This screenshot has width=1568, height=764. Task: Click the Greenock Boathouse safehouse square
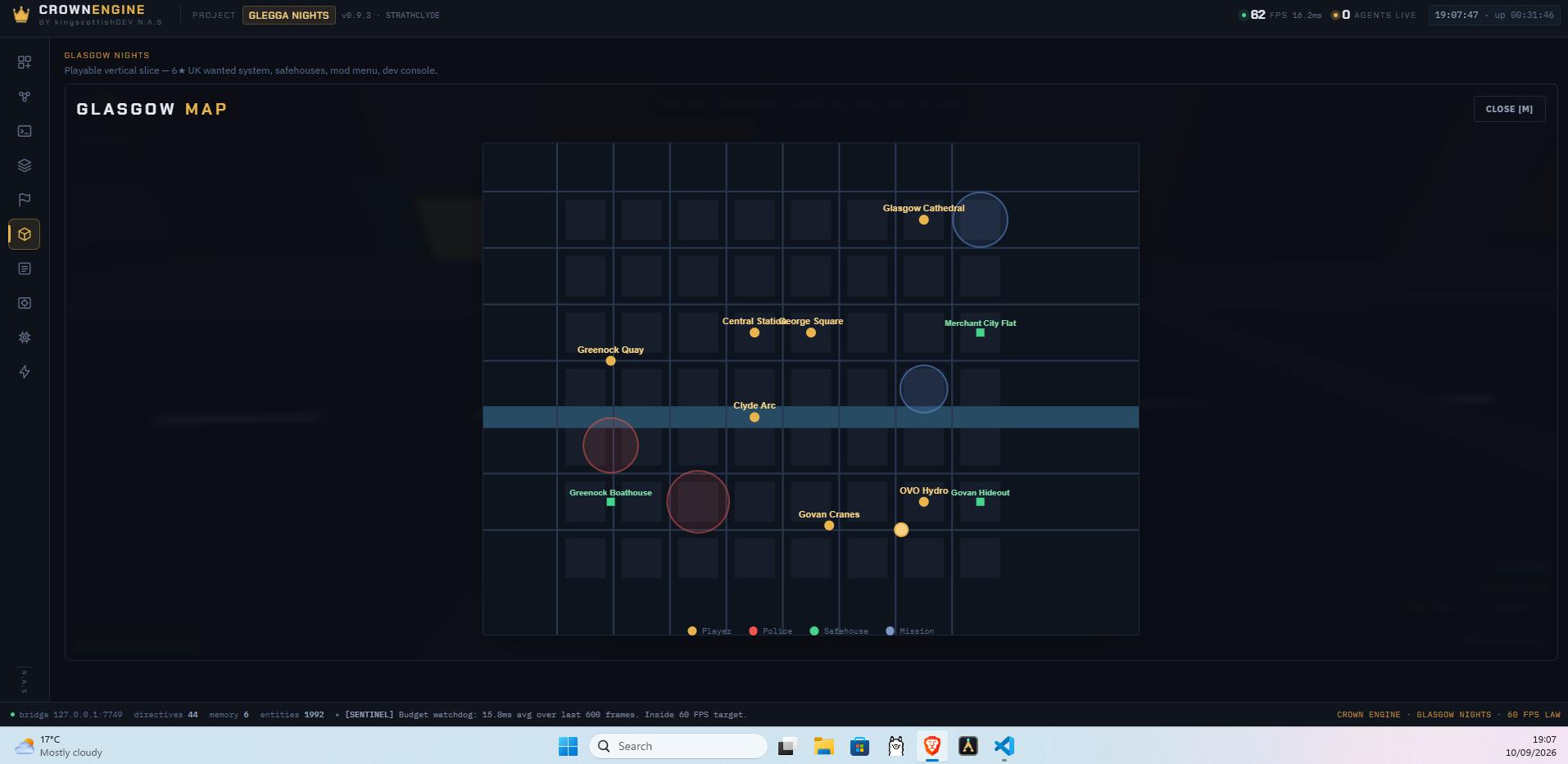coord(610,502)
